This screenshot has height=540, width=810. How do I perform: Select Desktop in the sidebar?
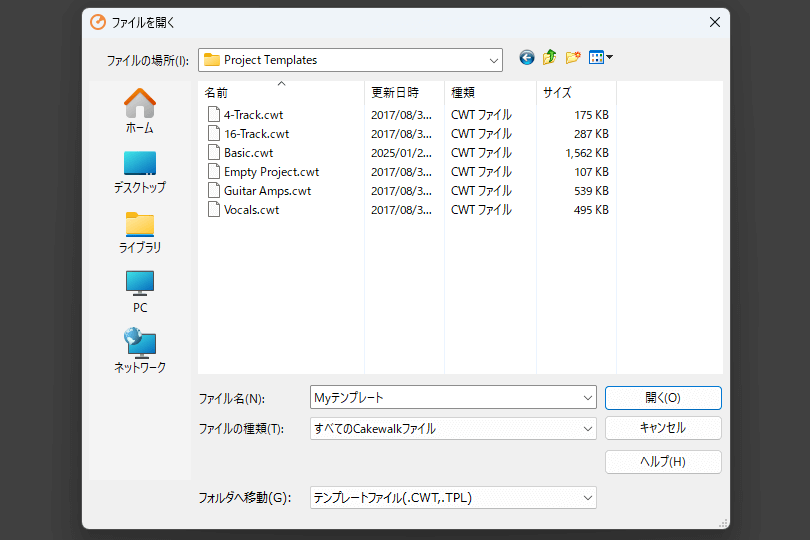pyautogui.click(x=140, y=171)
